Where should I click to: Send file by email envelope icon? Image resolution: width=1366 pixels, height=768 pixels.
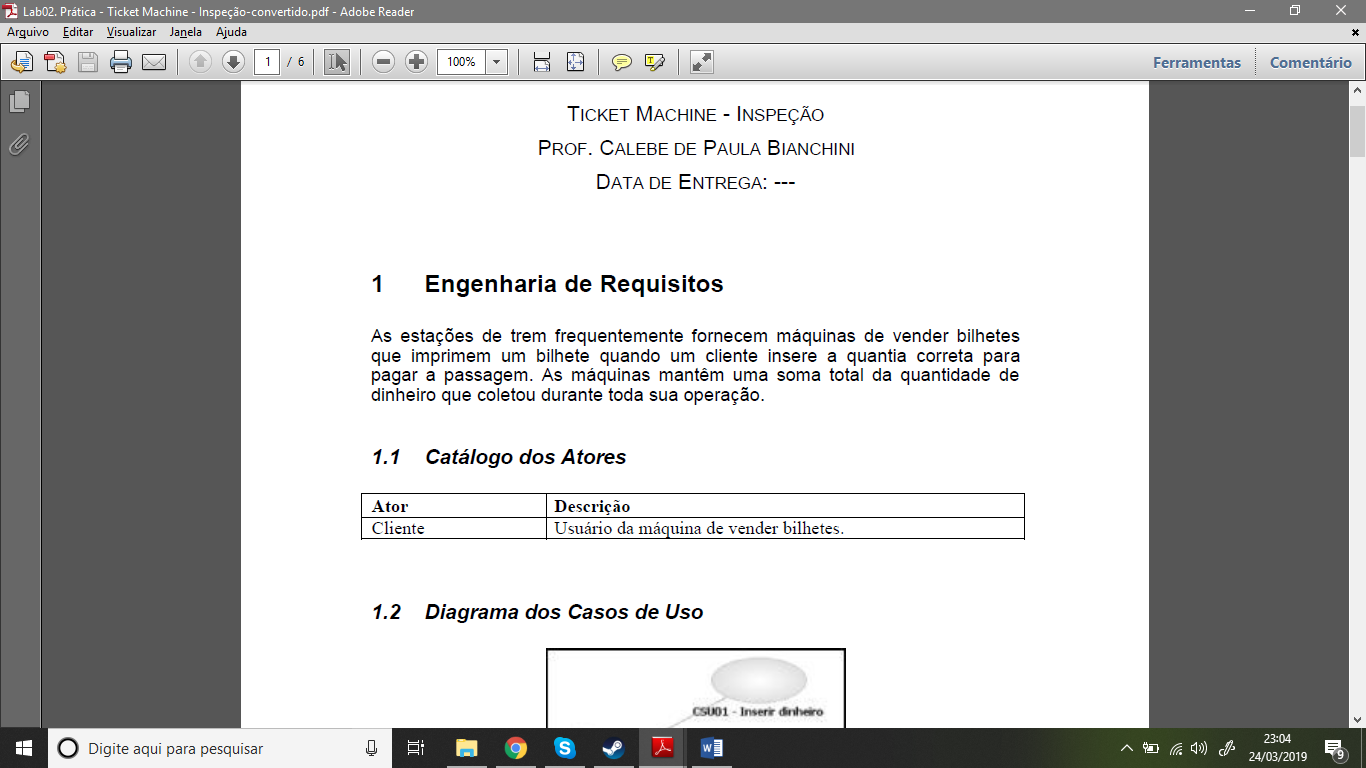[154, 62]
